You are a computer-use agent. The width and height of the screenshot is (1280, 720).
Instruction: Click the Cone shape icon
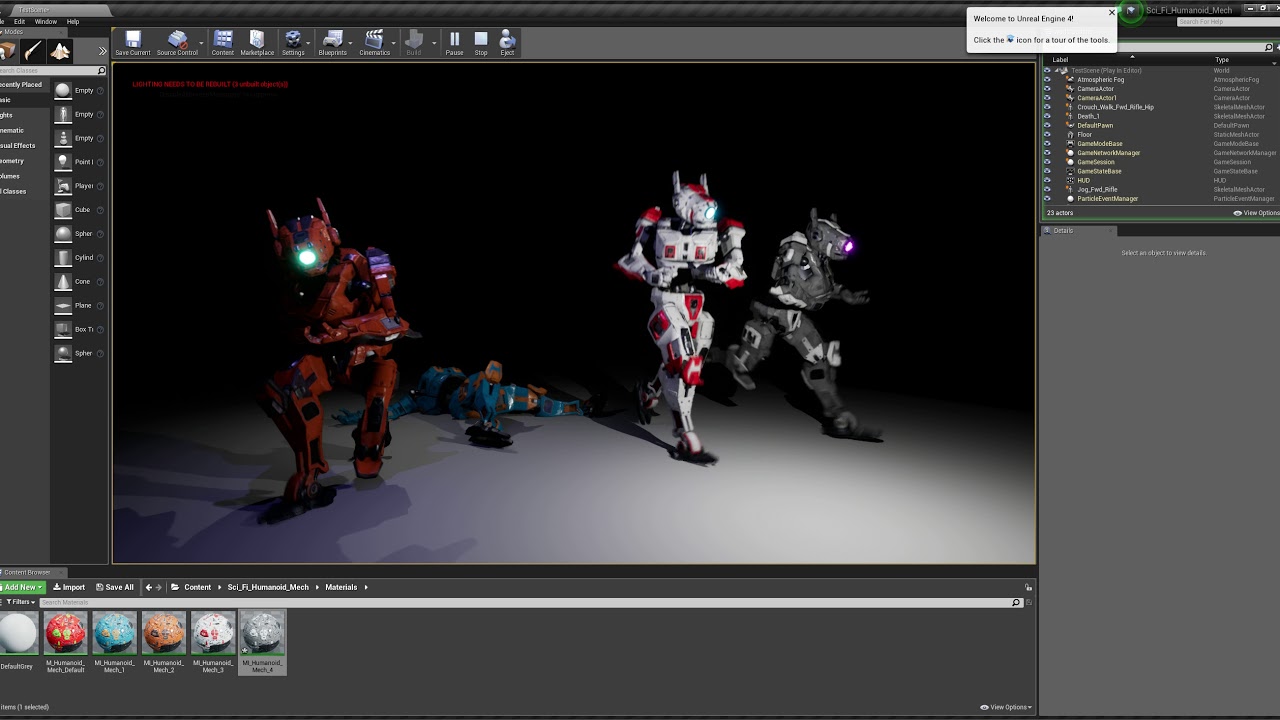(63, 282)
